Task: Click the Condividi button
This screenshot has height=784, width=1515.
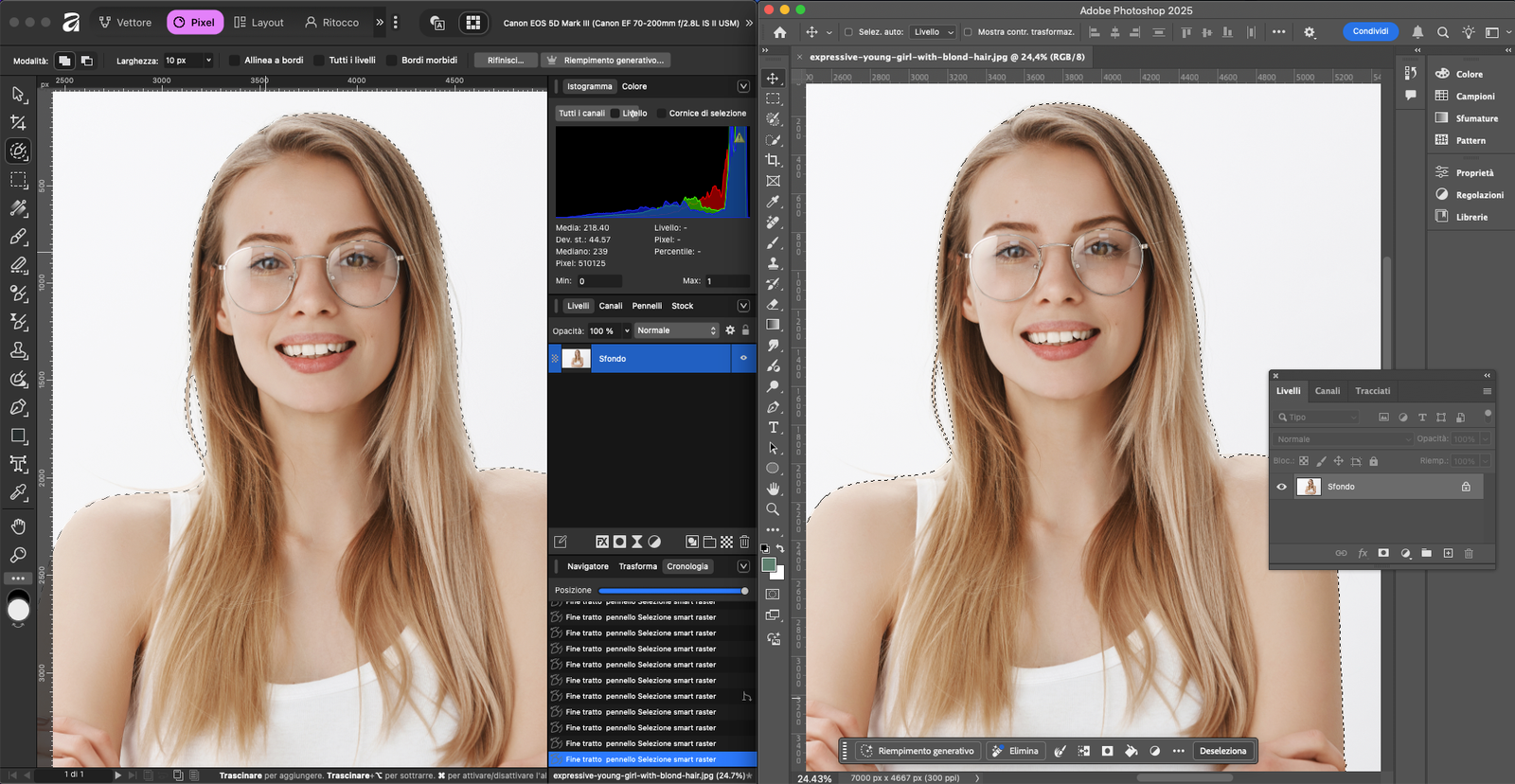Action: [1370, 31]
